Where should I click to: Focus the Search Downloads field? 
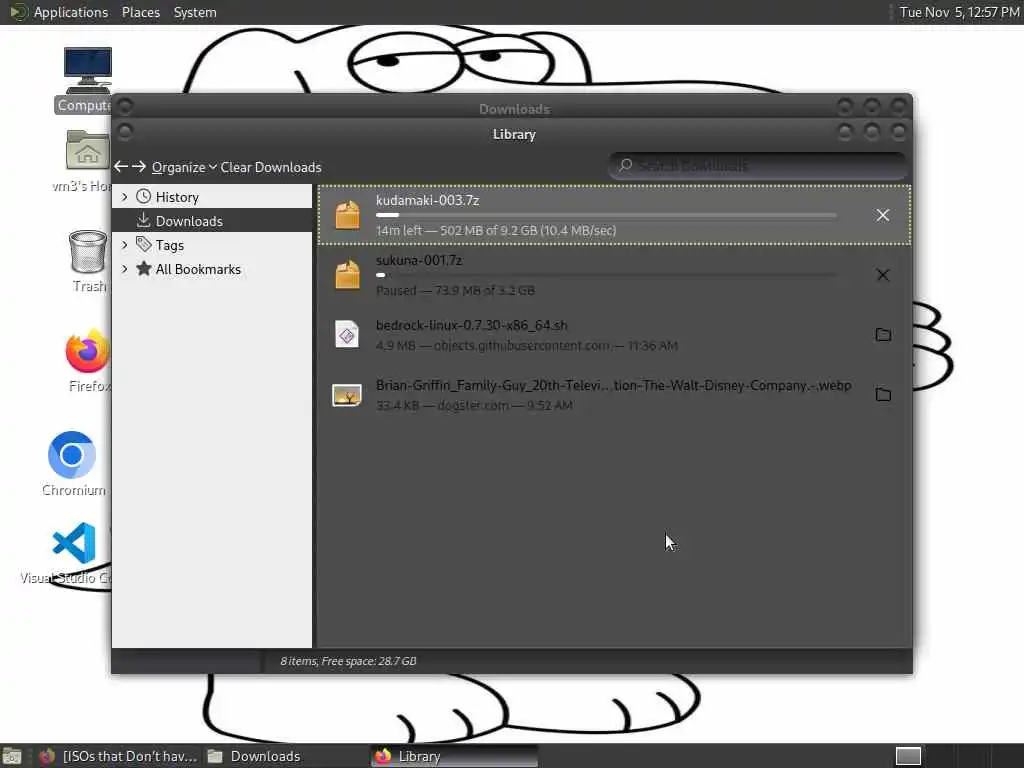click(x=758, y=166)
